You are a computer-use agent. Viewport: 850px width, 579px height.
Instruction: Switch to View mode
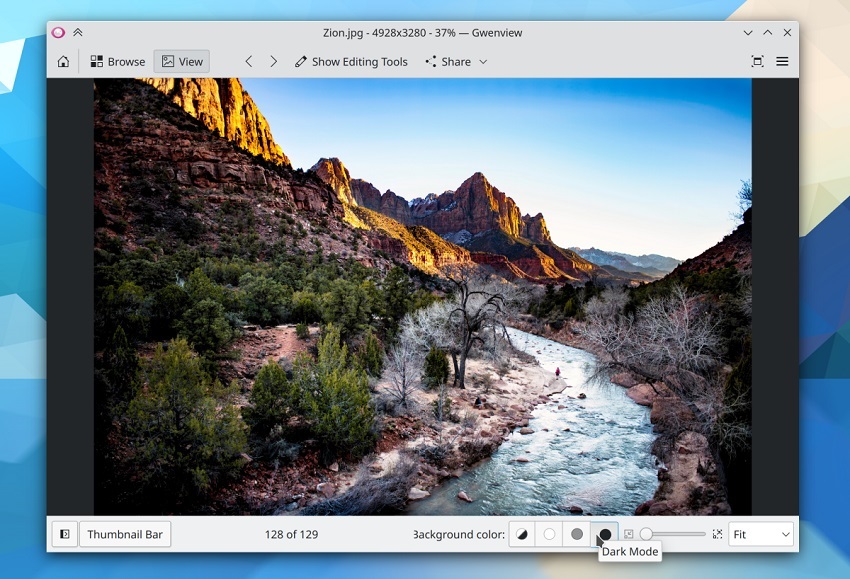[181, 62]
